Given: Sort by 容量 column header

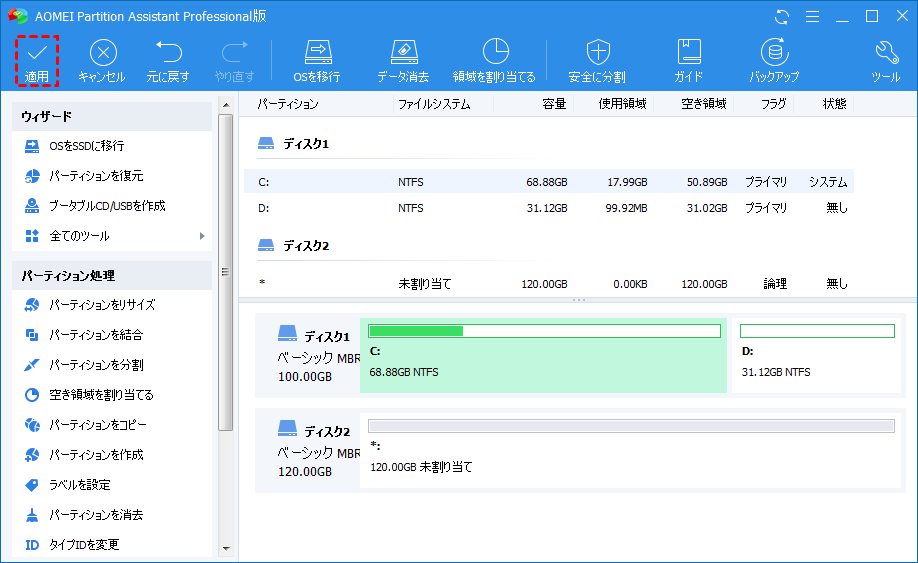Looking at the screenshot, I should click(553, 104).
